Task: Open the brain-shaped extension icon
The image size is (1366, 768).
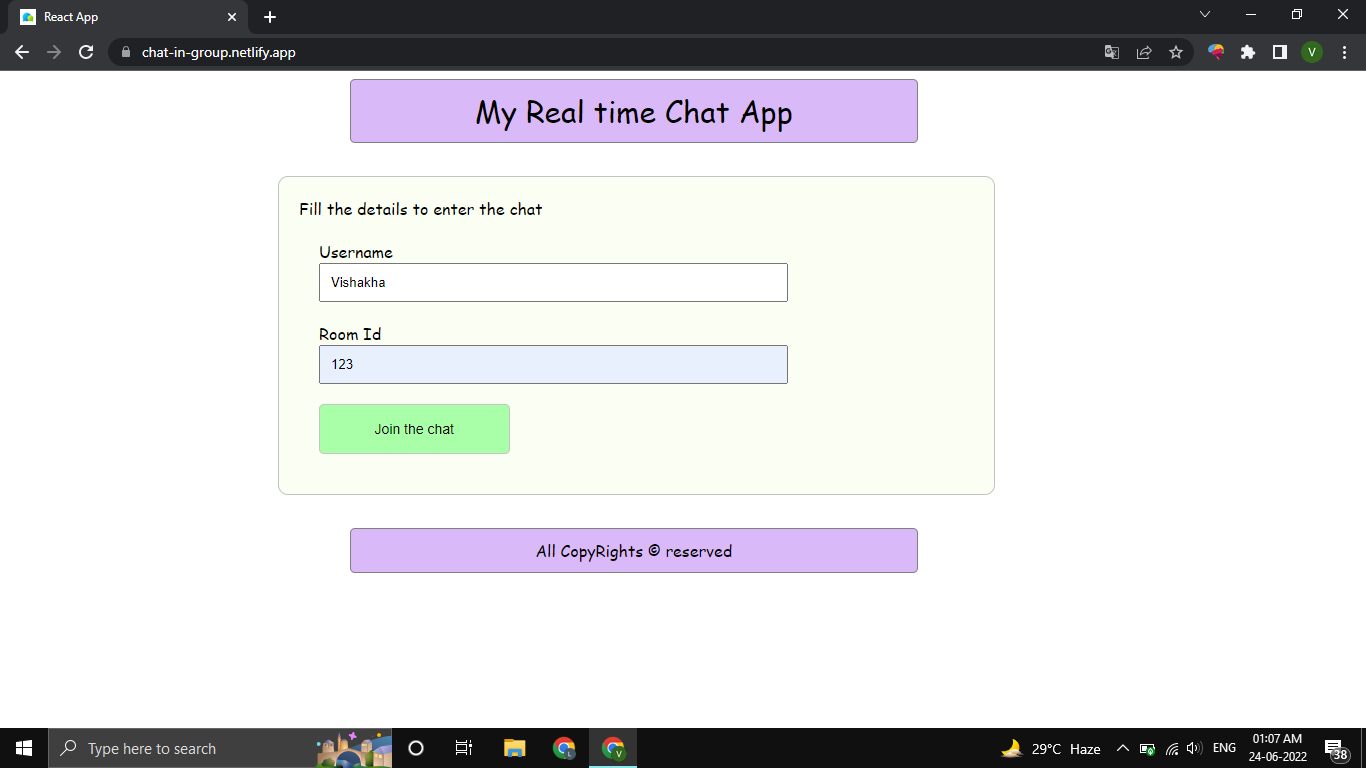Action: coord(1216,52)
